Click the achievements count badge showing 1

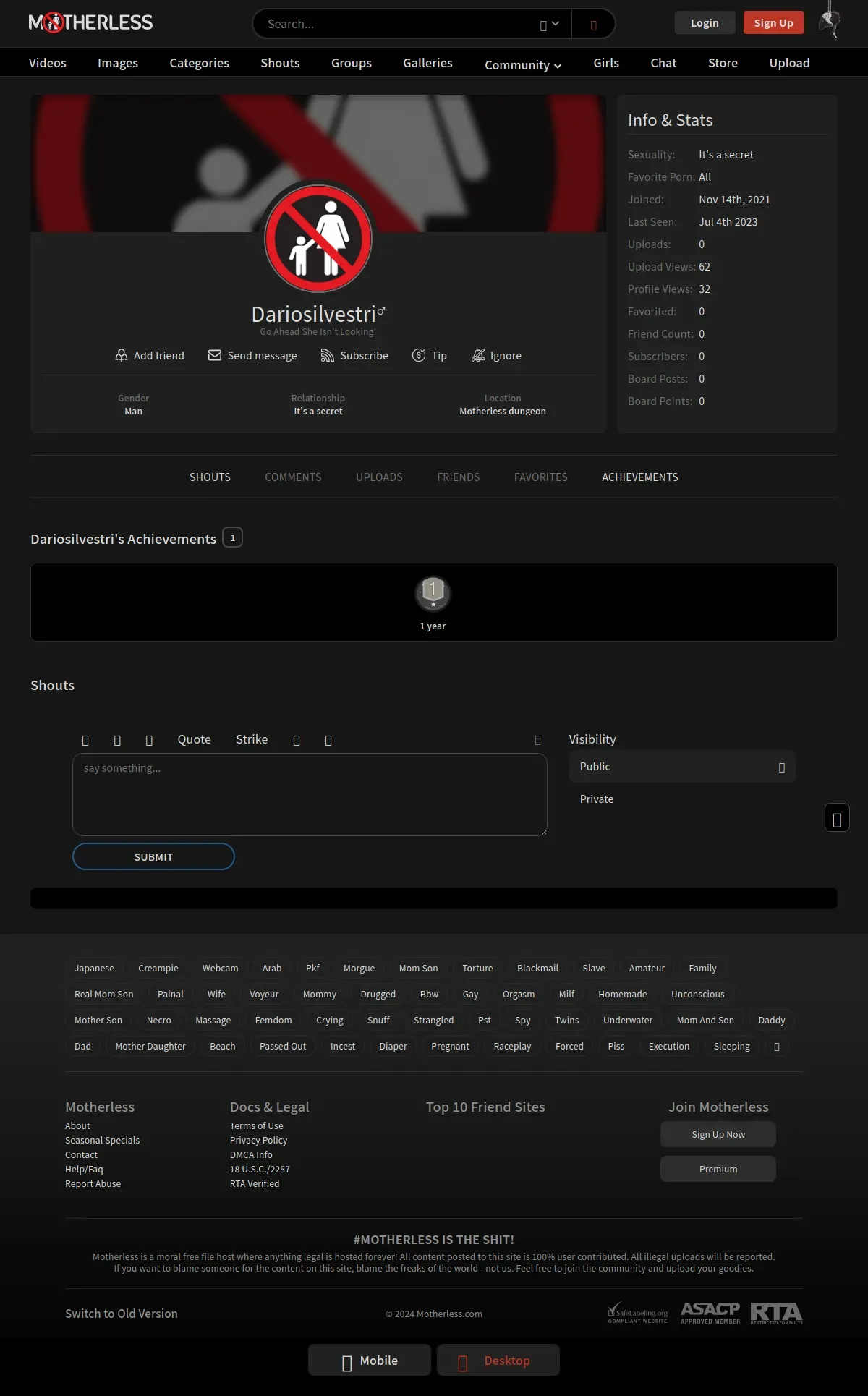[x=232, y=537]
